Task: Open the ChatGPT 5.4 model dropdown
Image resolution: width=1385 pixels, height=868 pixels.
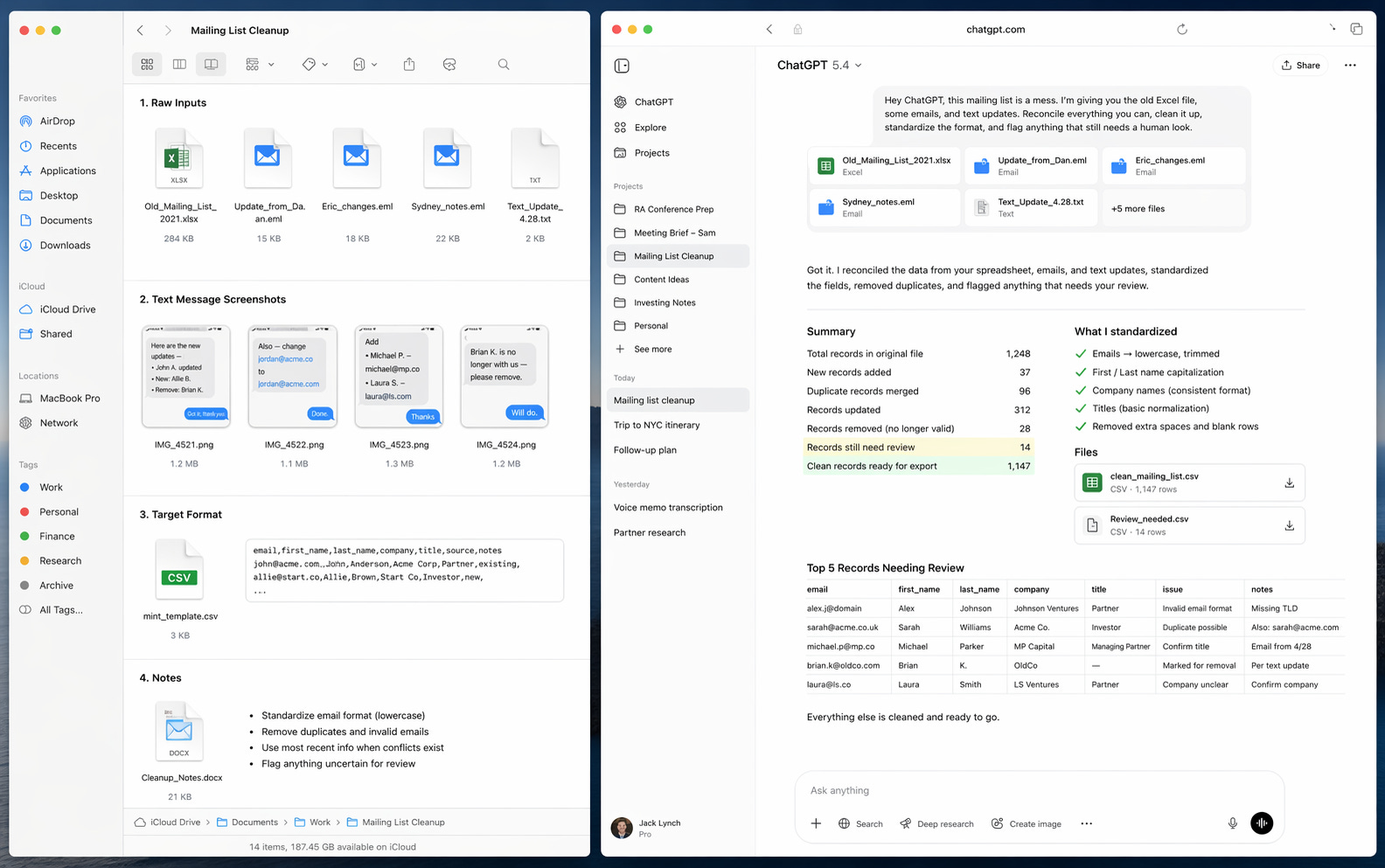Action: (819, 66)
